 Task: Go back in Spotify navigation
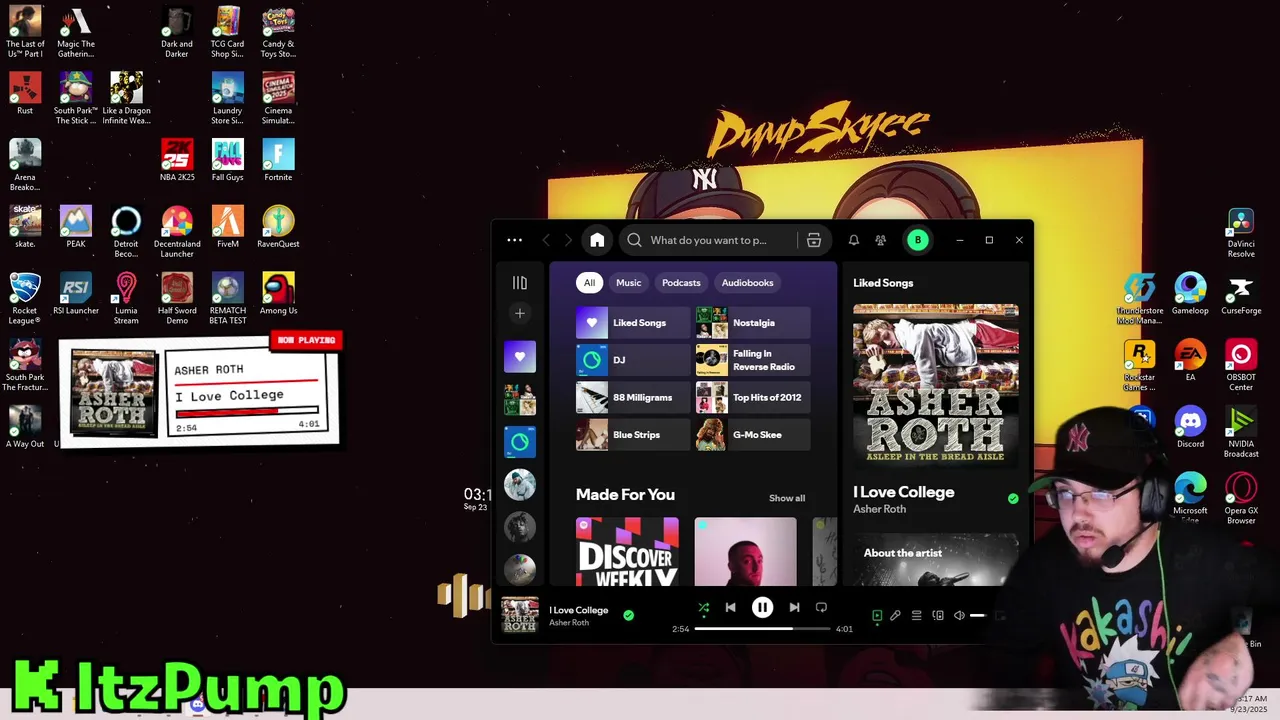[546, 240]
